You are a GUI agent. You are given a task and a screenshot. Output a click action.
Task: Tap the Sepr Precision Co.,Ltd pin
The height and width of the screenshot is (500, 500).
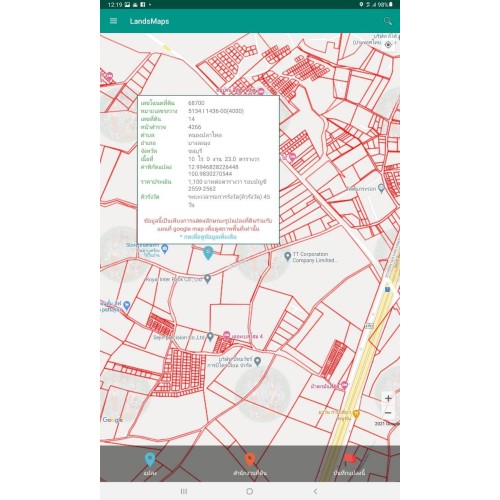[210, 337]
